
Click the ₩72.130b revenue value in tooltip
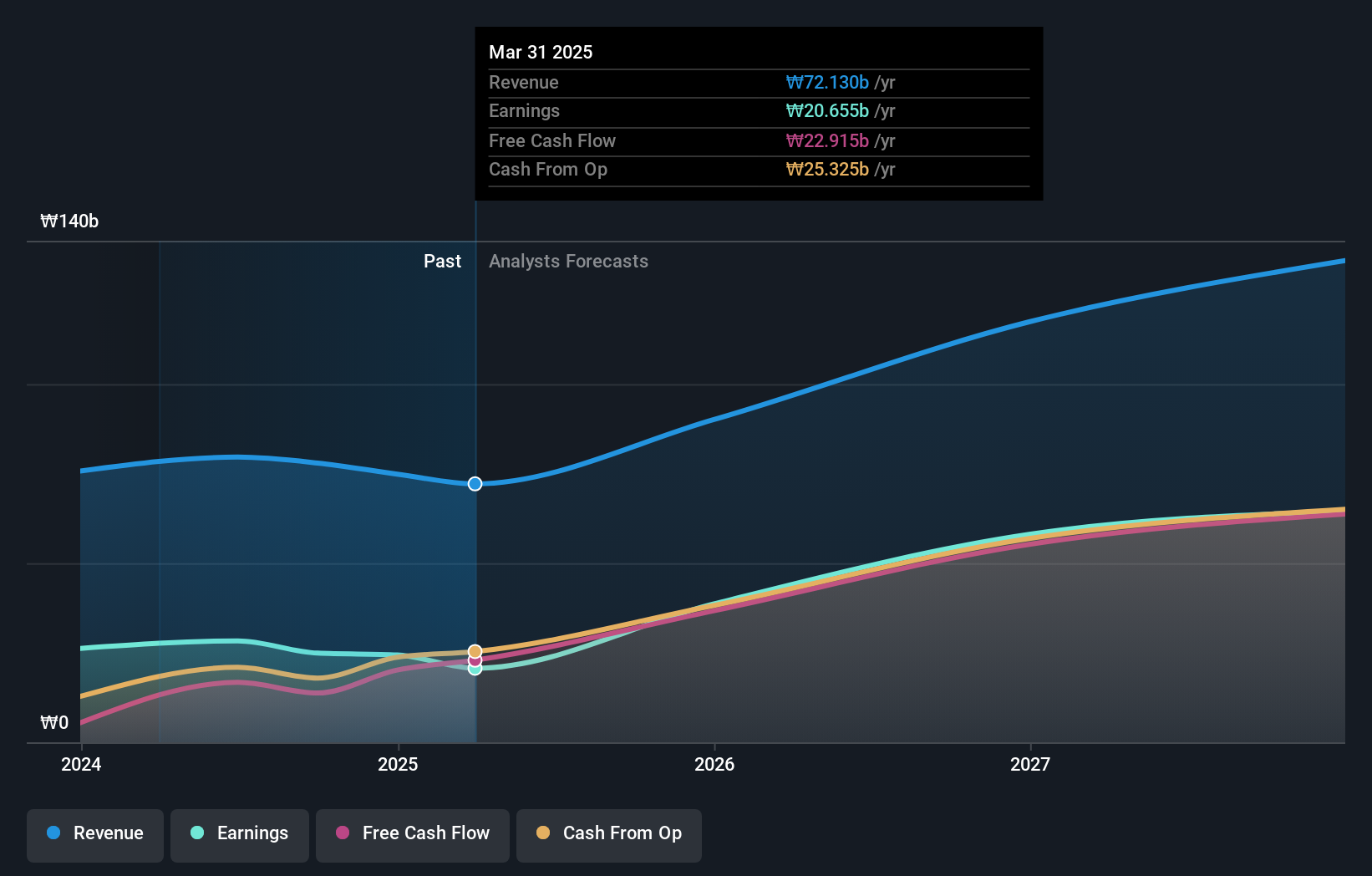(827, 82)
